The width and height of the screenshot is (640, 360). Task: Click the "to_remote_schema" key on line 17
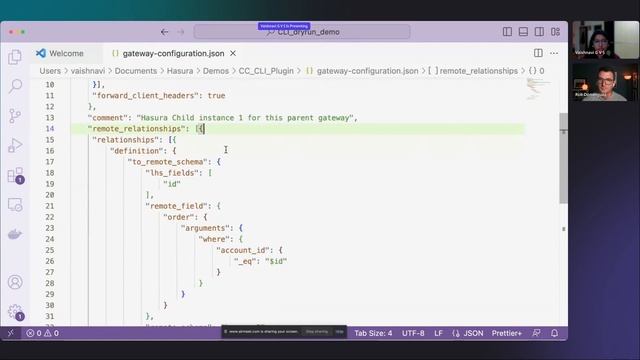167,162
